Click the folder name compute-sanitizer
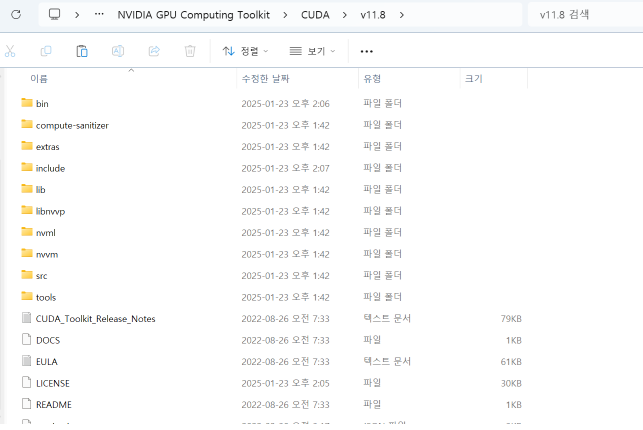The image size is (643, 430). [72, 125]
